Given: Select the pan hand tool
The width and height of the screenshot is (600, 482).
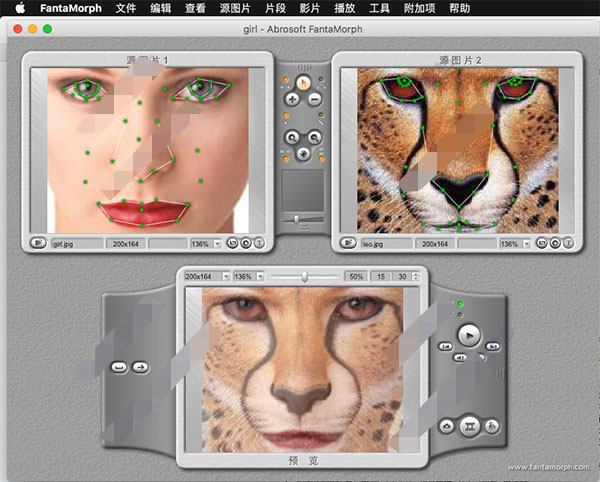Looking at the screenshot, I should coord(302,153).
